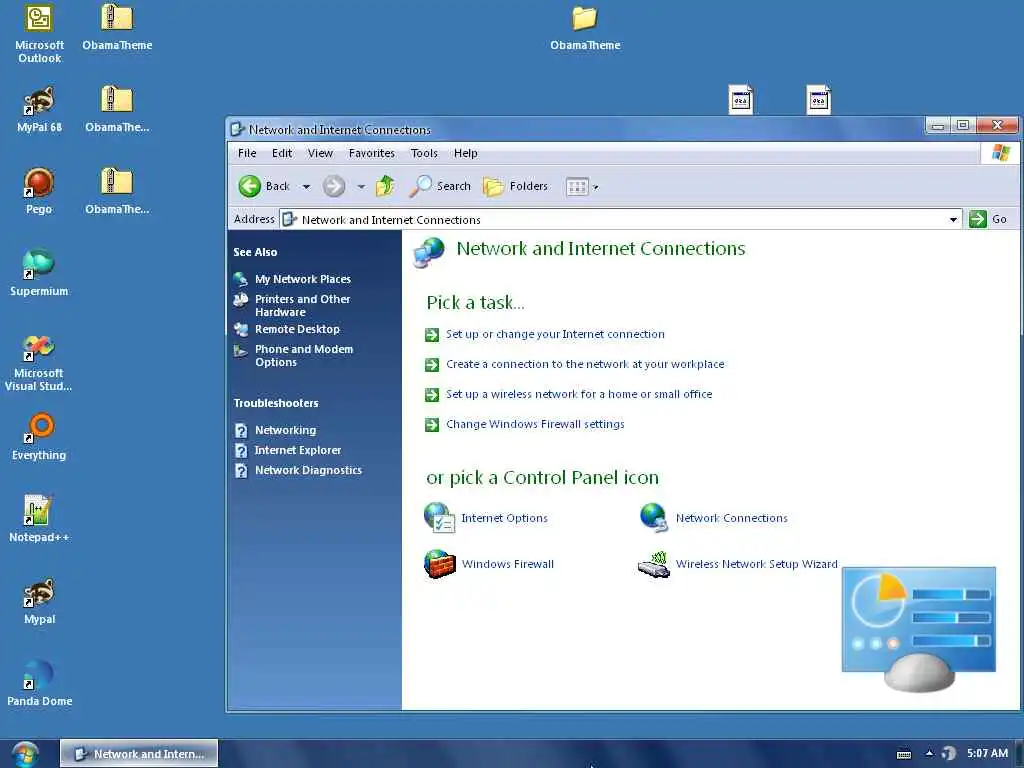
Task: Toggle the Folders pane button
Action: coord(515,186)
